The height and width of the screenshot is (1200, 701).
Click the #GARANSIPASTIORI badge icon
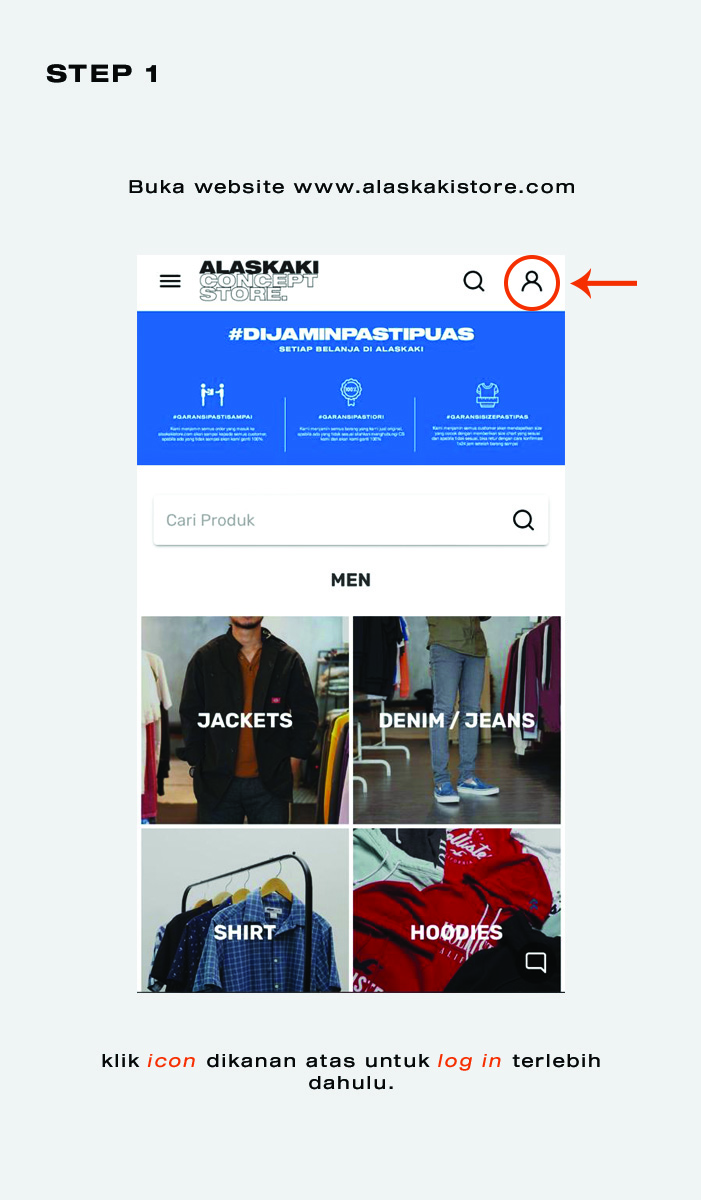tap(351, 392)
